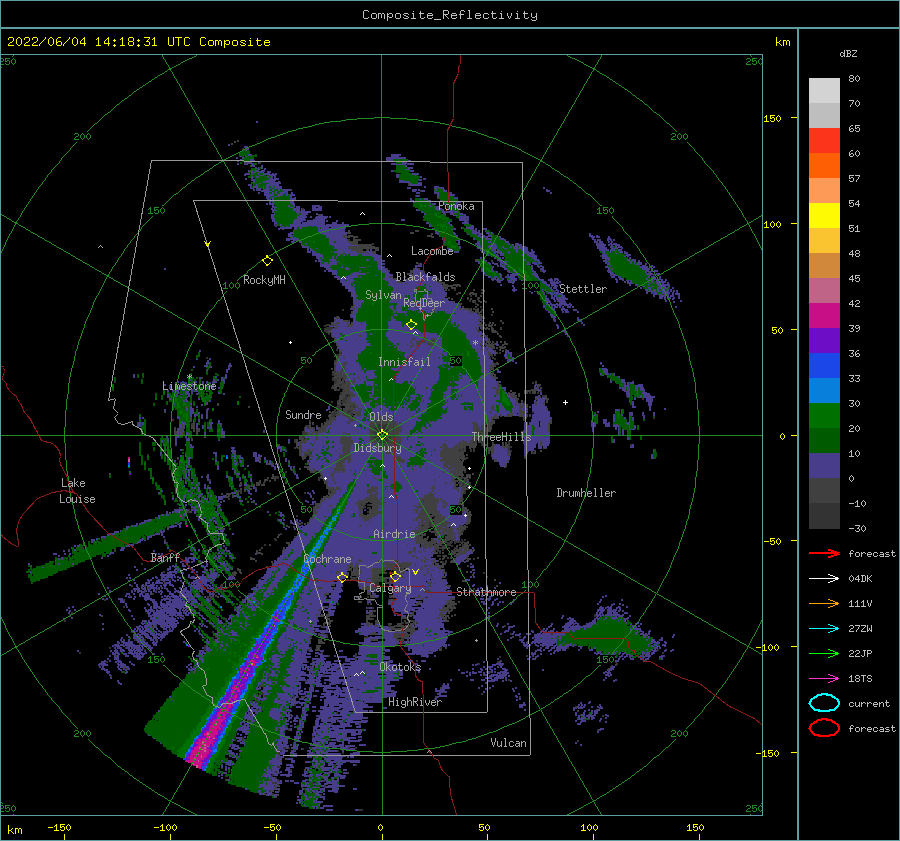Viewport: 900px width, 841px height.
Task: Click the Okotoks city label
Action: 400,667
